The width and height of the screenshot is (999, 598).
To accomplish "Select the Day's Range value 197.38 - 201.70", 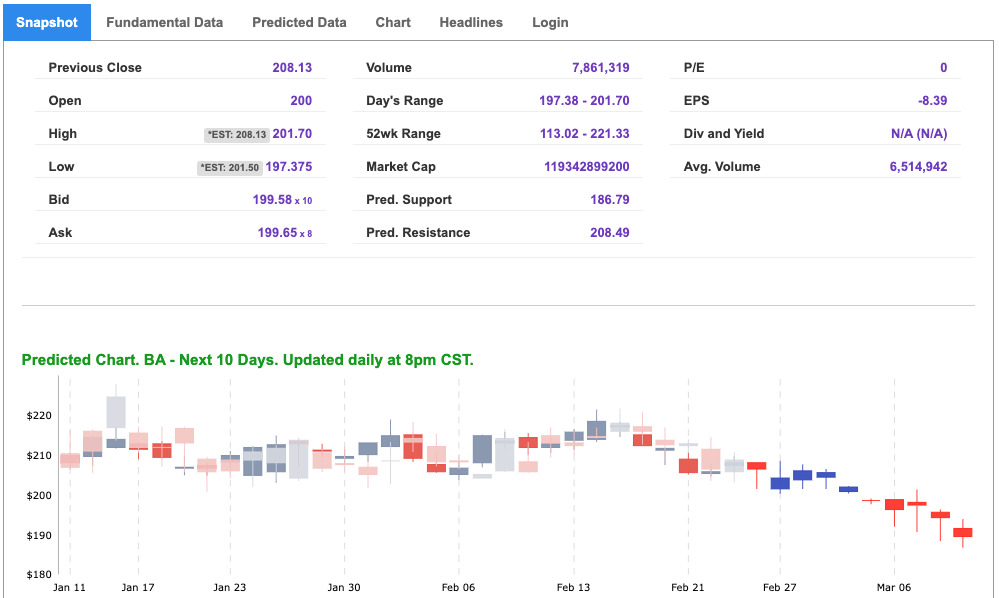I will tap(584, 101).
